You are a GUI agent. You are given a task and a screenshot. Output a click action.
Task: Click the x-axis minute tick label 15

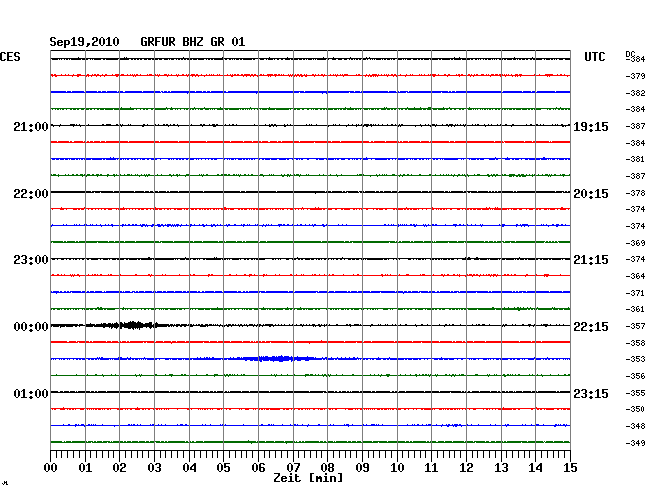point(570,468)
